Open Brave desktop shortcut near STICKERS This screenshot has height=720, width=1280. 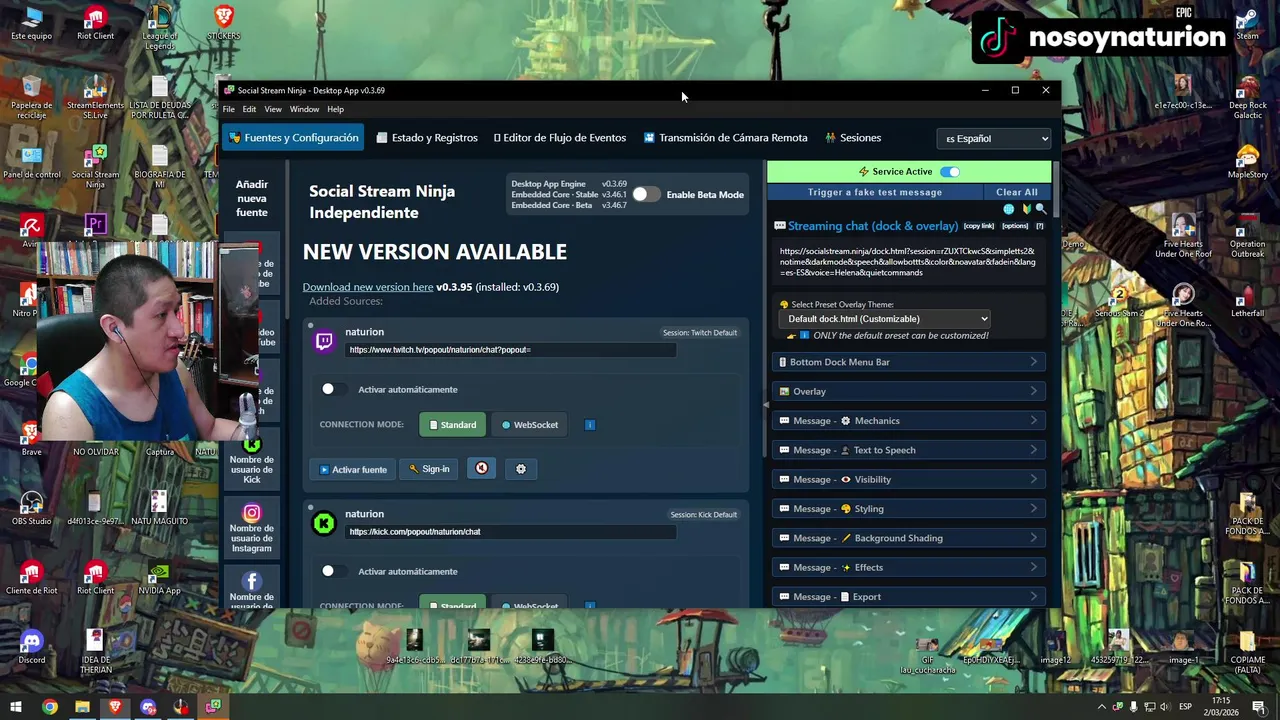(223, 24)
